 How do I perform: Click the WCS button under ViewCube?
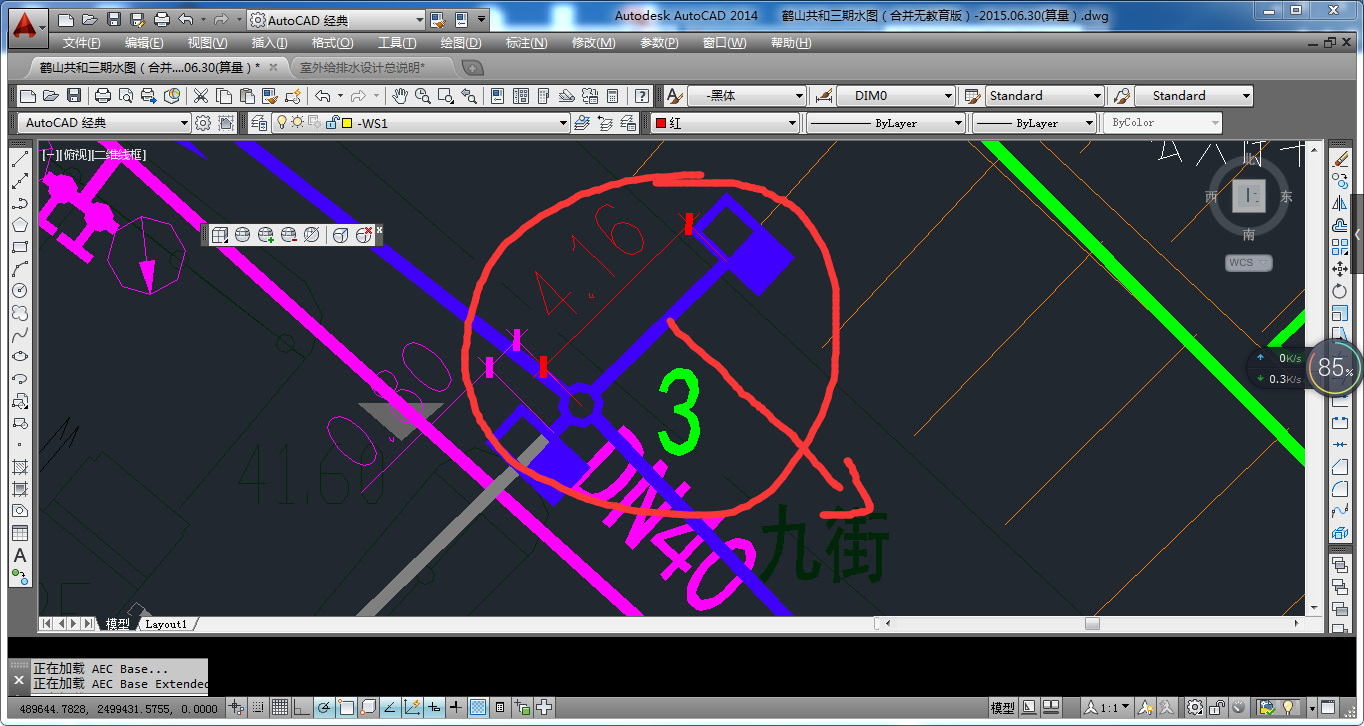[1248, 263]
